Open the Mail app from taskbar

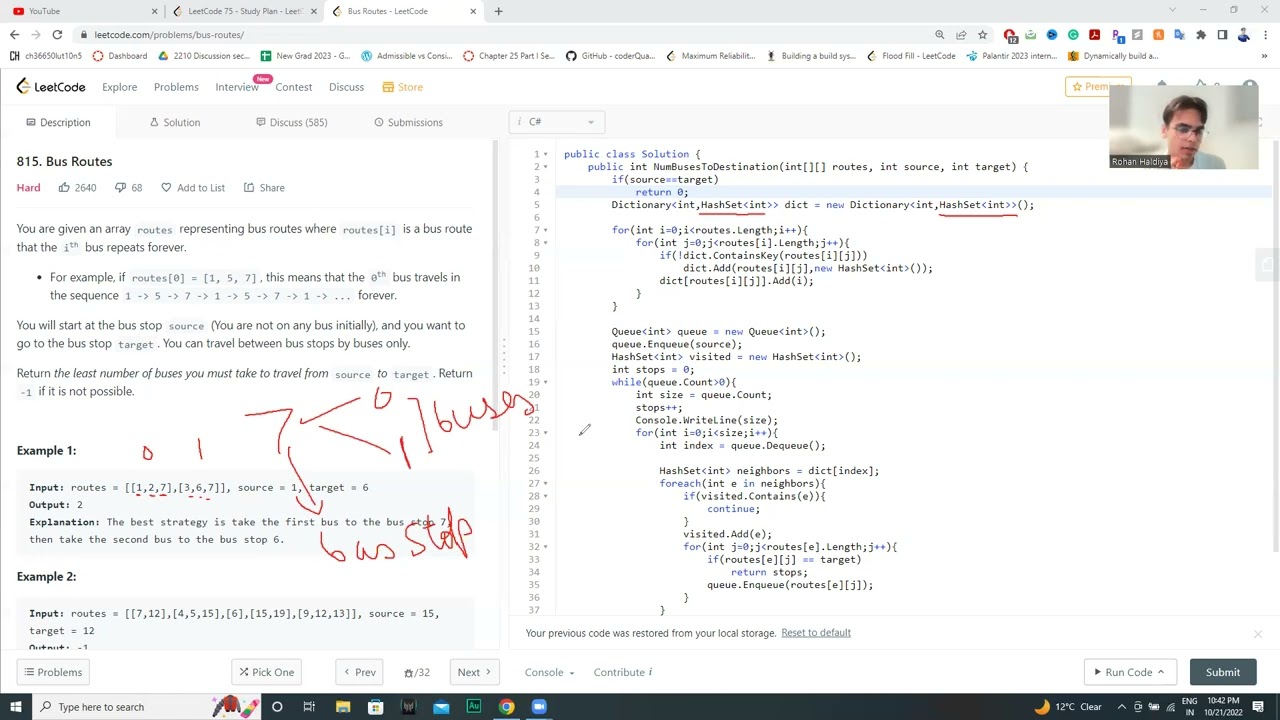coord(441,707)
